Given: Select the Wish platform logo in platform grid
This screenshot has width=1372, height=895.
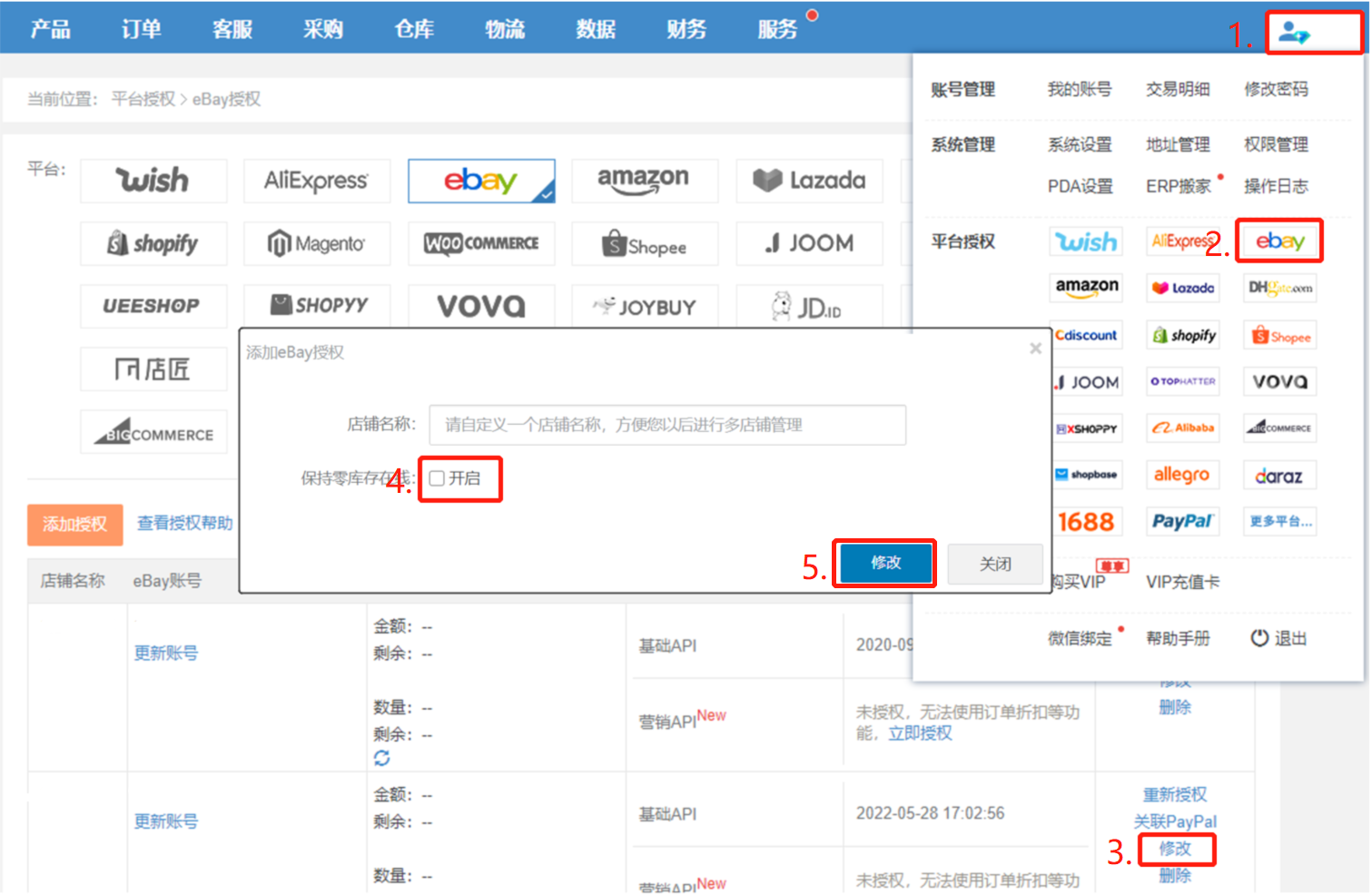Looking at the screenshot, I should tap(153, 181).
